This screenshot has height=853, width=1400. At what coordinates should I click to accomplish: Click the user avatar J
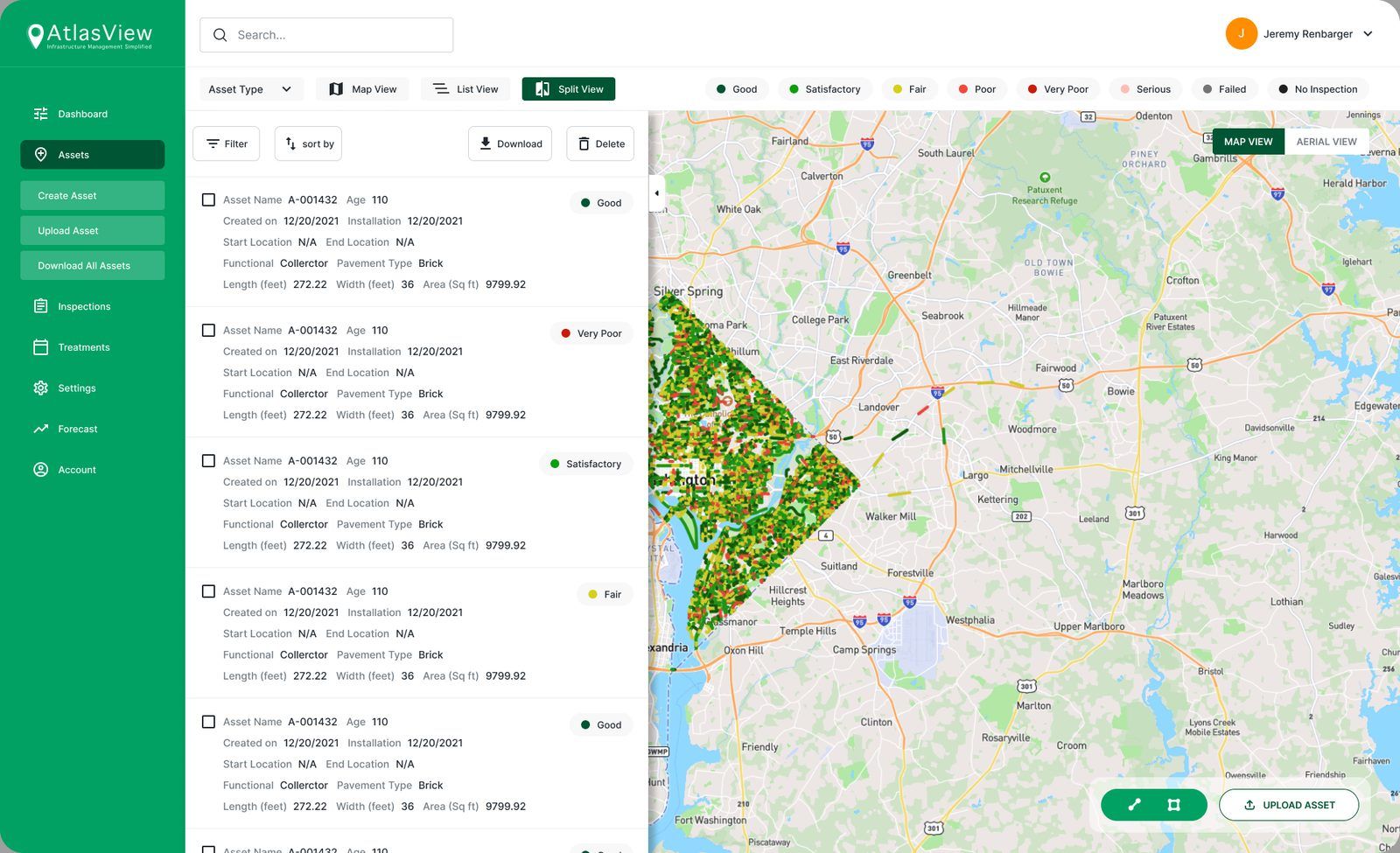pos(1241,34)
